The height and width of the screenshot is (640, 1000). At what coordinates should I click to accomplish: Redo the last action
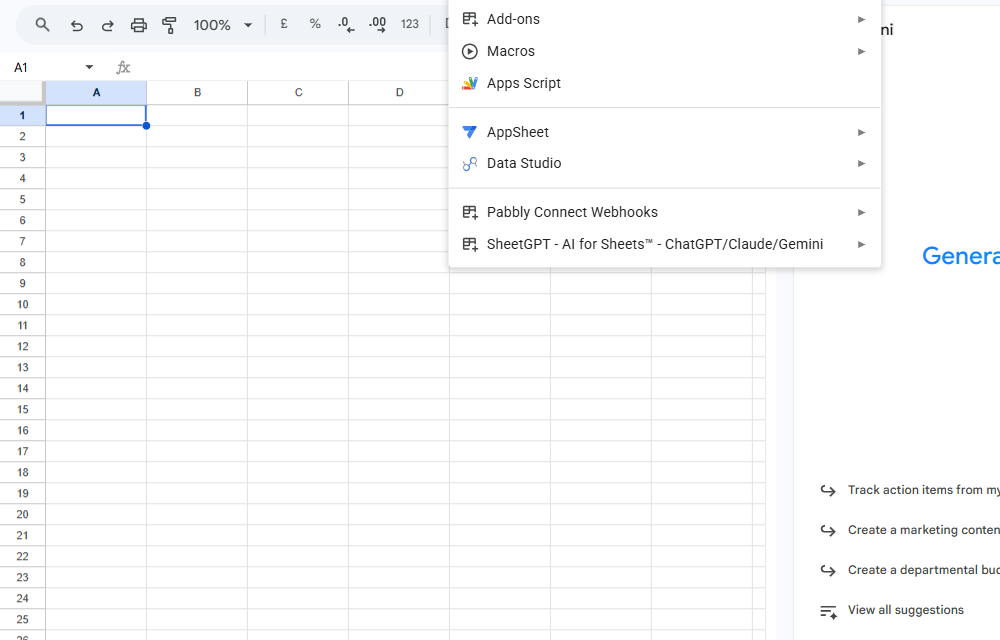(x=108, y=25)
